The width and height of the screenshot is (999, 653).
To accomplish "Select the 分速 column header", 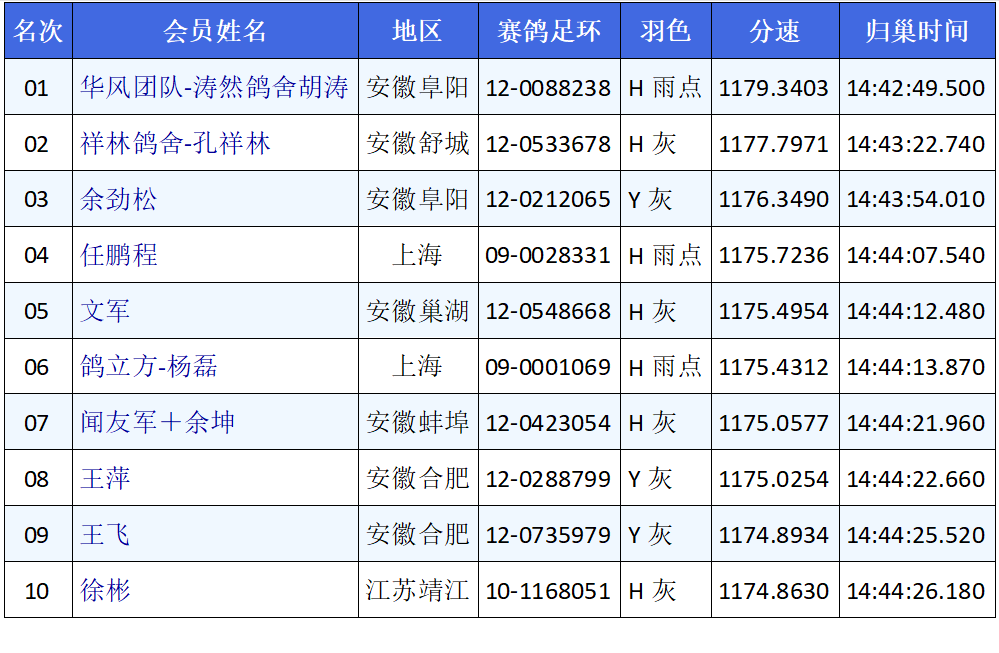I will pyautogui.click(x=774, y=31).
